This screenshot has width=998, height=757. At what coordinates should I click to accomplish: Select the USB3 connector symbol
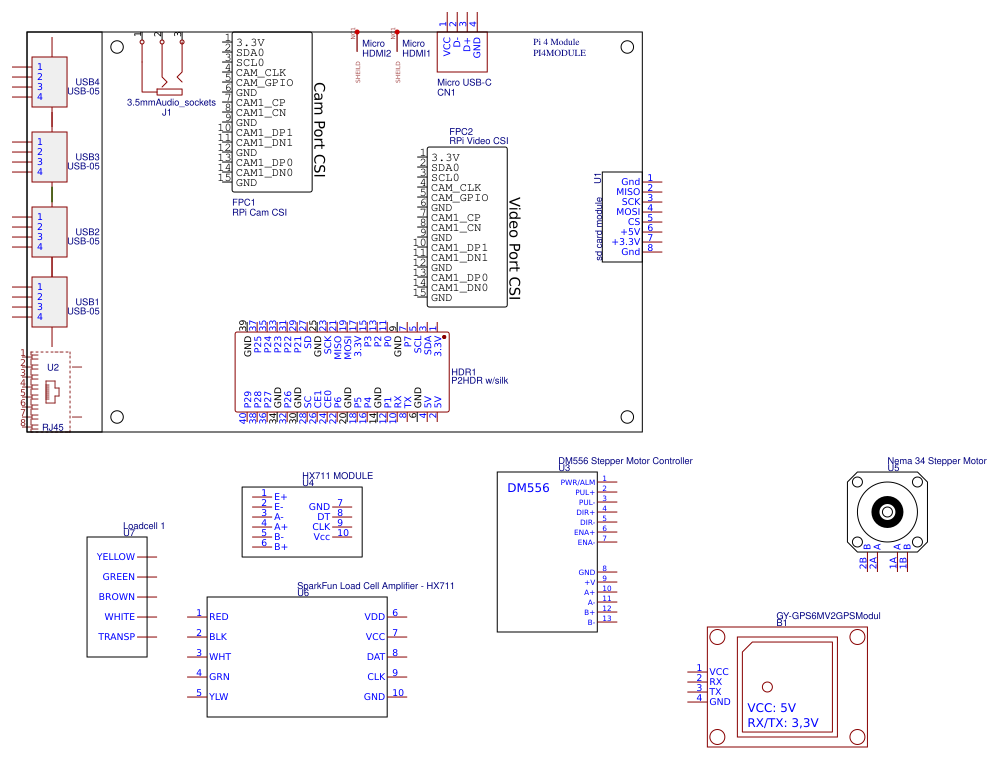(x=50, y=157)
